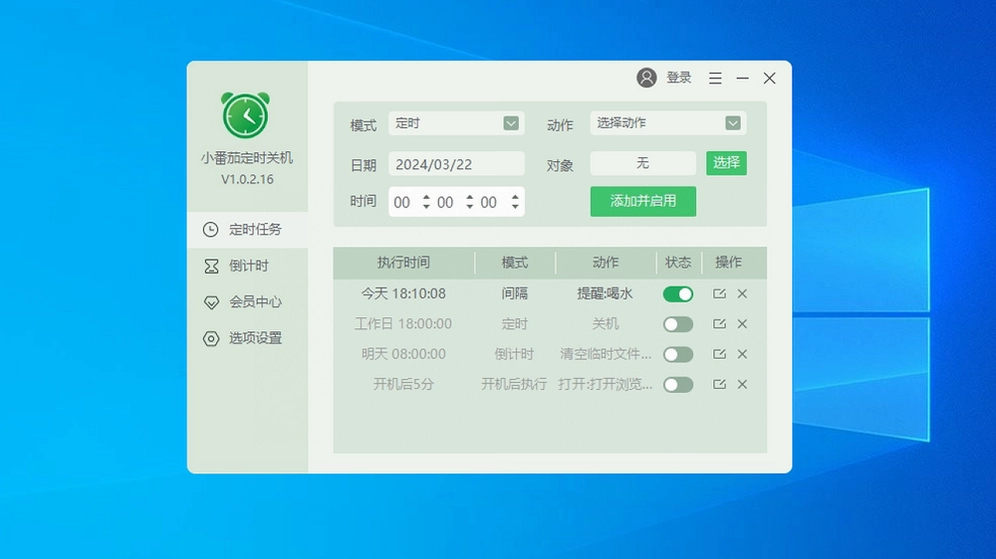The image size is (996, 559).
Task: Click the green 选择 button
Action: click(x=726, y=163)
